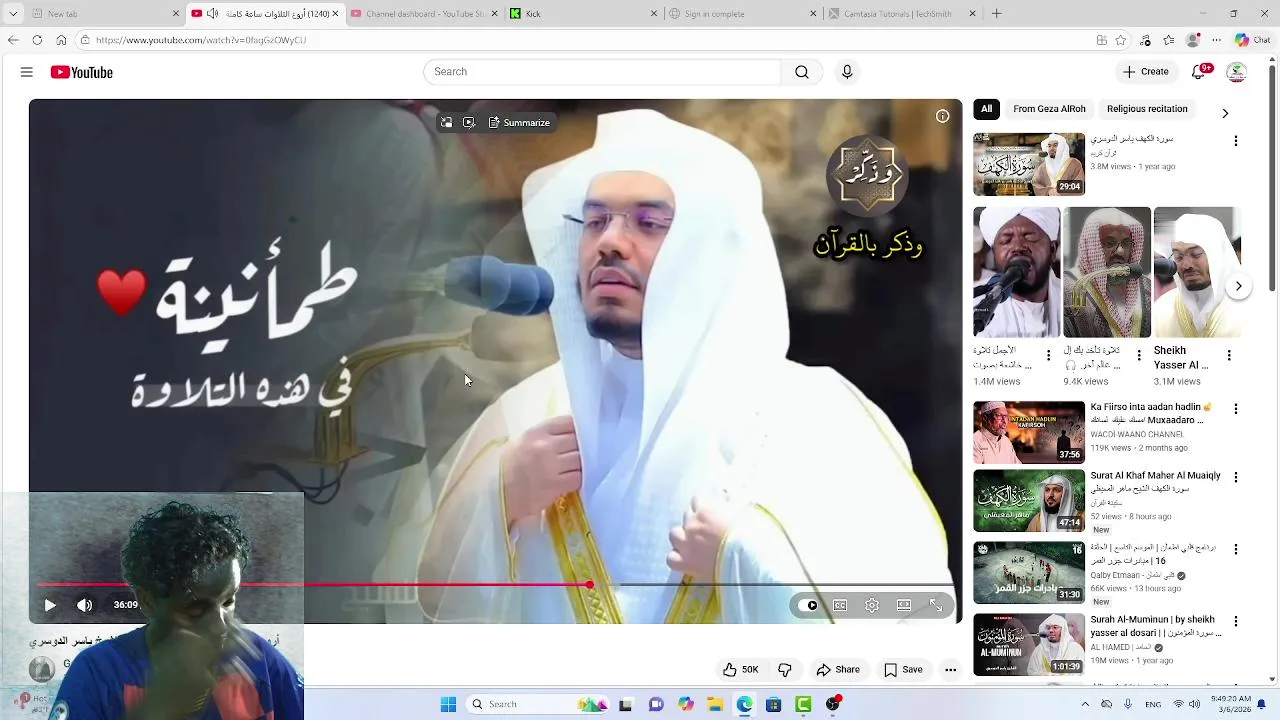
Task: Share the video
Action: 838,670
